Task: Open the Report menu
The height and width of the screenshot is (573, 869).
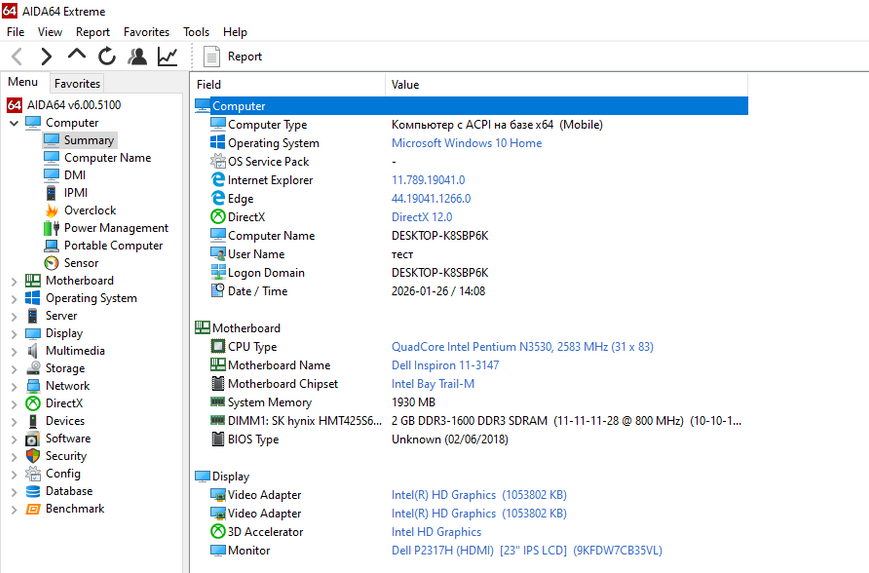Action: click(x=93, y=32)
